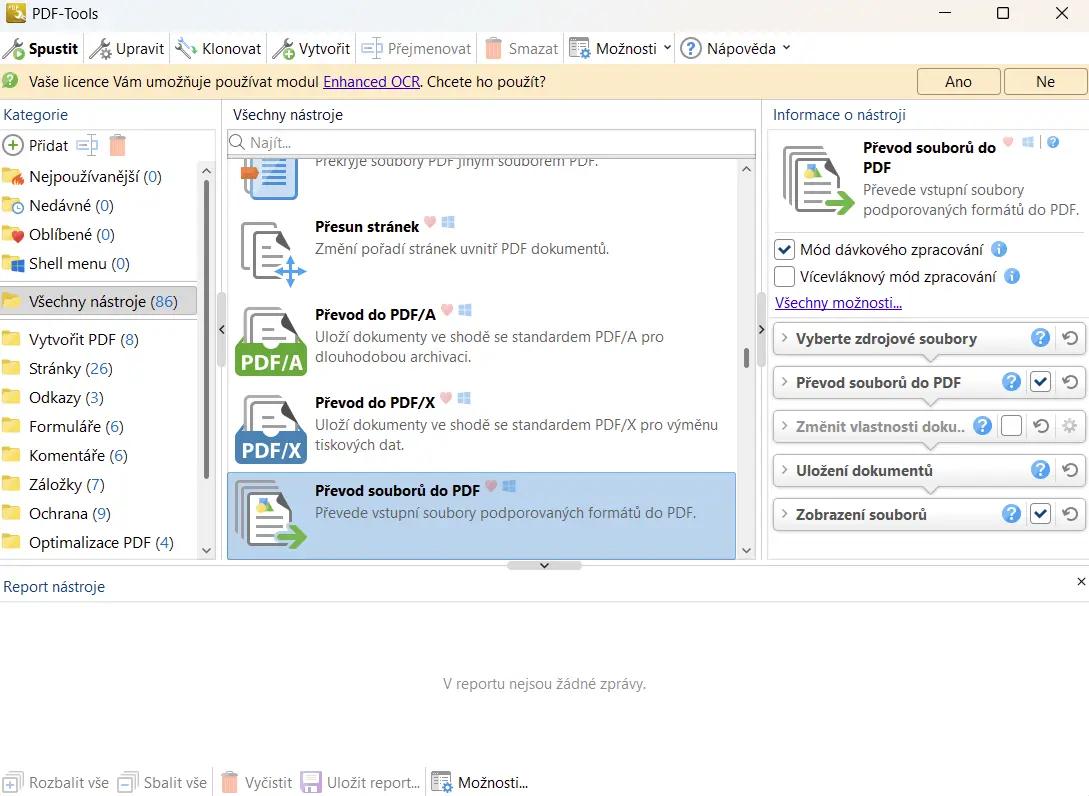The image size is (1089, 796).
Task: Decline Enhanced OCR with the Ne button
Action: (1045, 81)
